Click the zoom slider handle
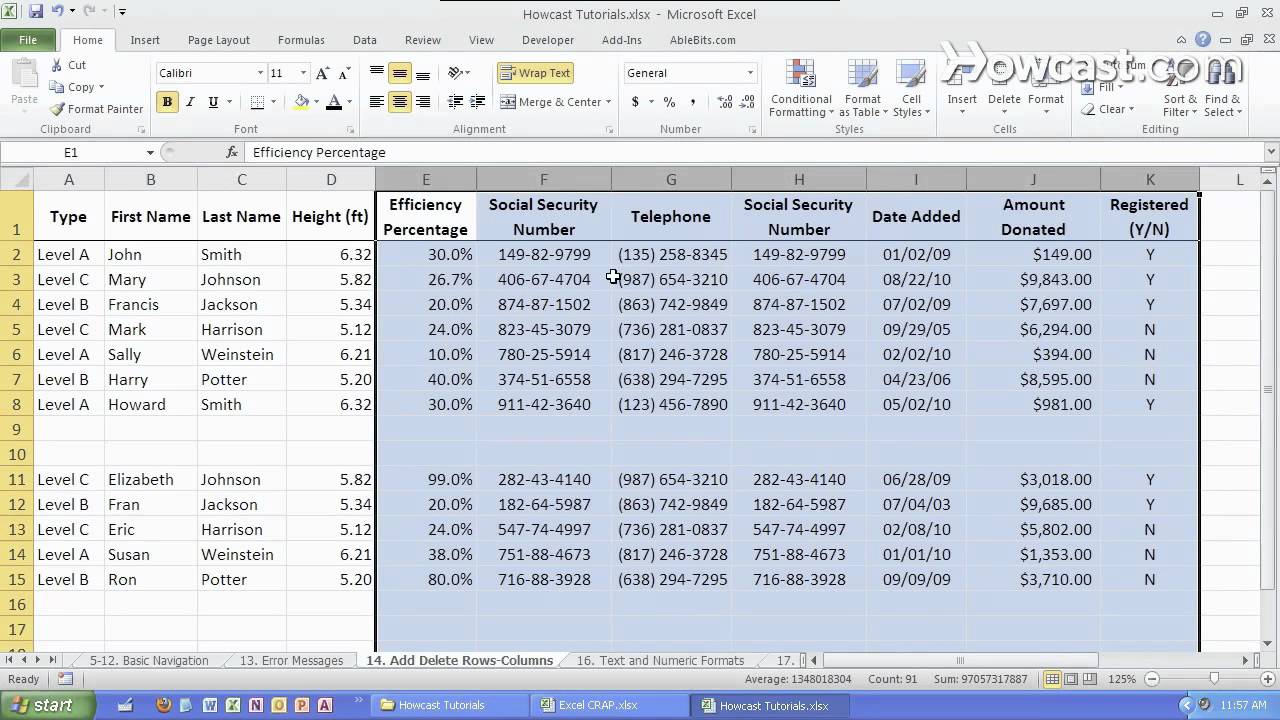 pyautogui.click(x=1214, y=679)
